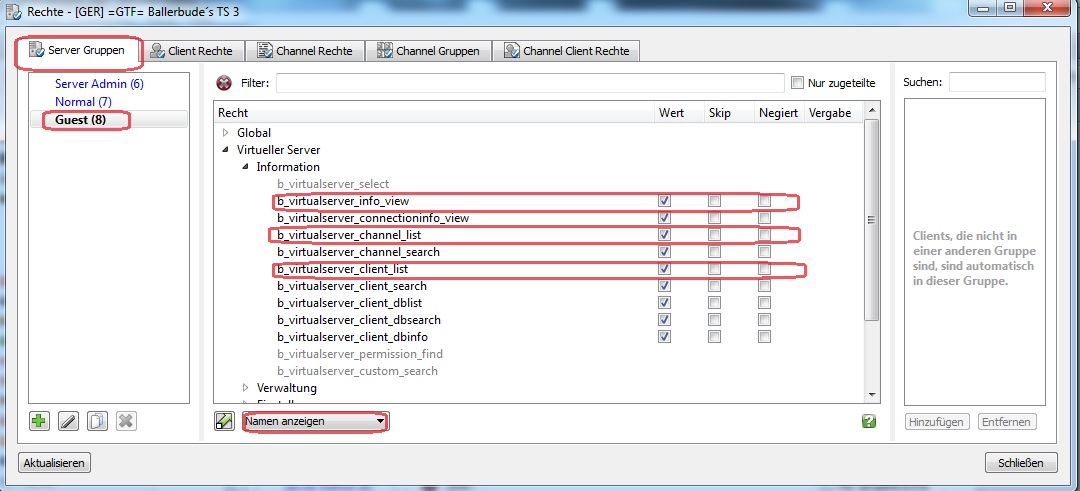Image resolution: width=1080 pixels, height=491 pixels.
Task: Click the delete group X icon
Action: 125,421
